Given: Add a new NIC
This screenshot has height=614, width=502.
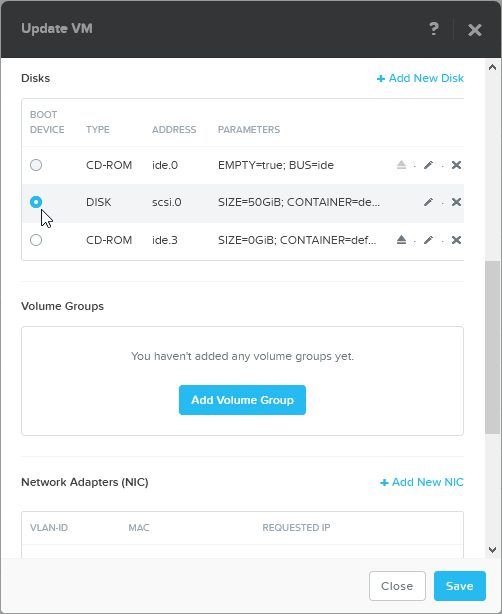Looking at the screenshot, I should (x=422, y=482).
